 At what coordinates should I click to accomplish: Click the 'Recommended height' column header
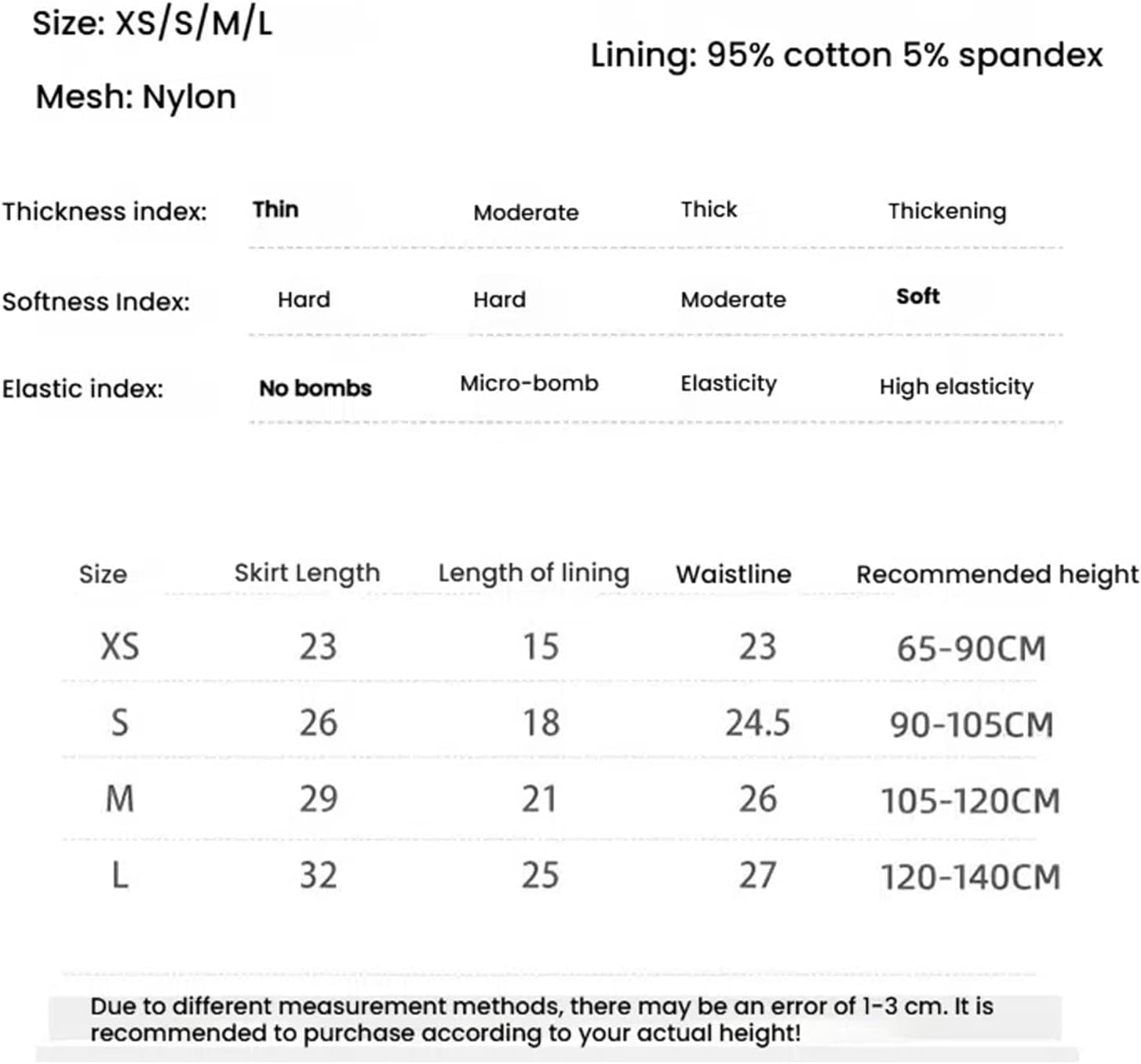click(x=997, y=574)
